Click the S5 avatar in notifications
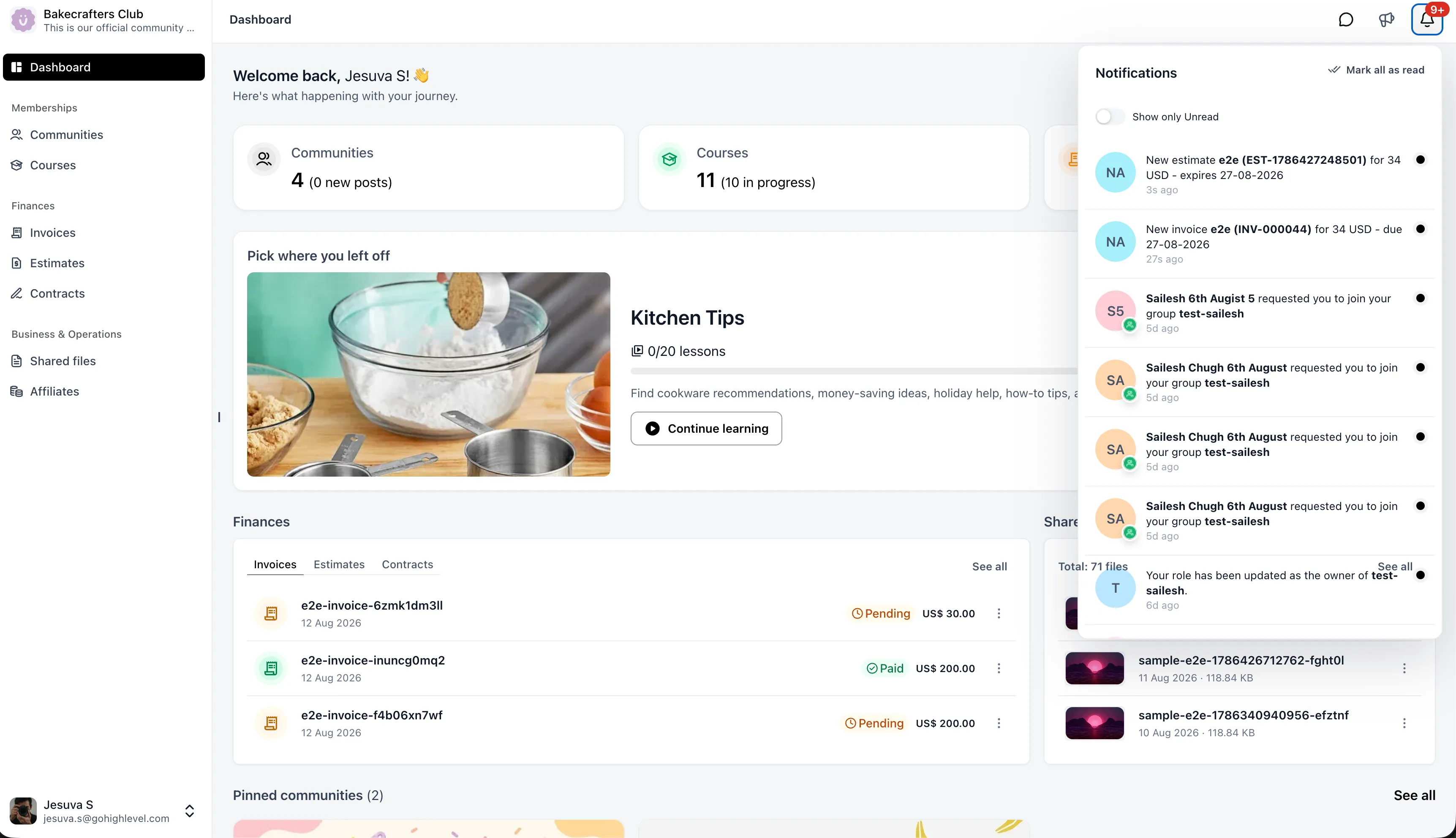1456x838 pixels. coord(1115,311)
